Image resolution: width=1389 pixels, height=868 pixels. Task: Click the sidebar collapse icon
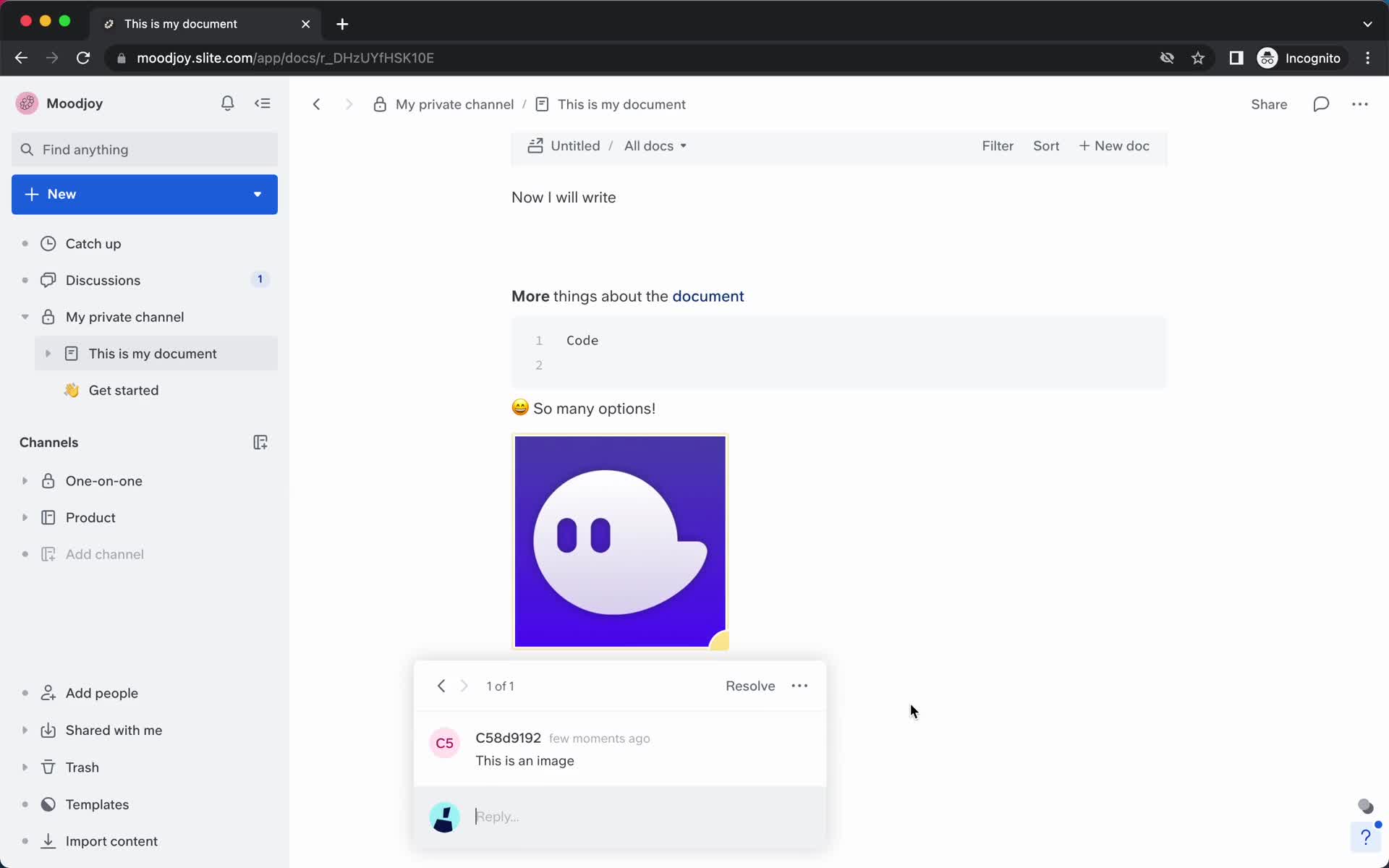click(263, 103)
